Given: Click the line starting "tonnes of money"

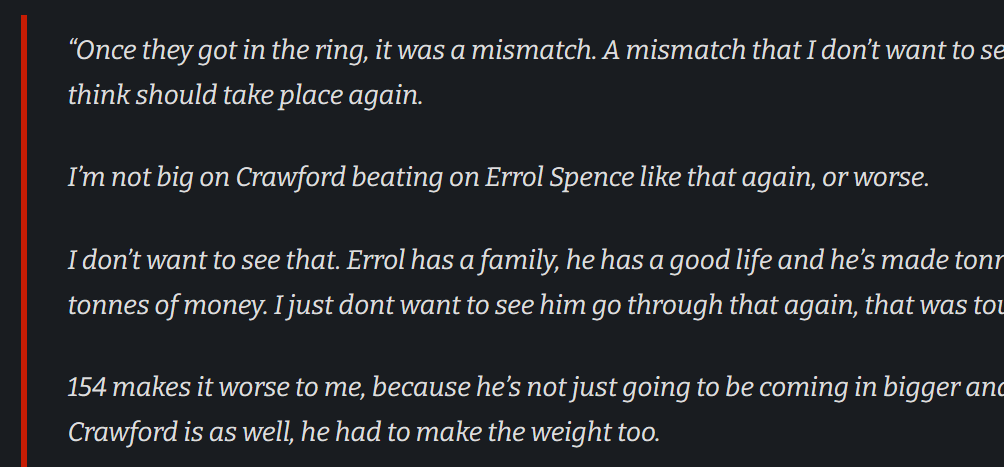Looking at the screenshot, I should (536, 306).
